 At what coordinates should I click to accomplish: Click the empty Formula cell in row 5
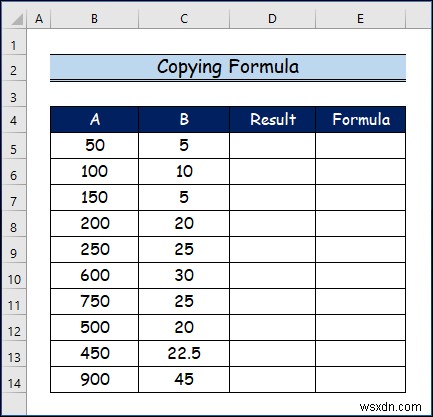pos(361,146)
